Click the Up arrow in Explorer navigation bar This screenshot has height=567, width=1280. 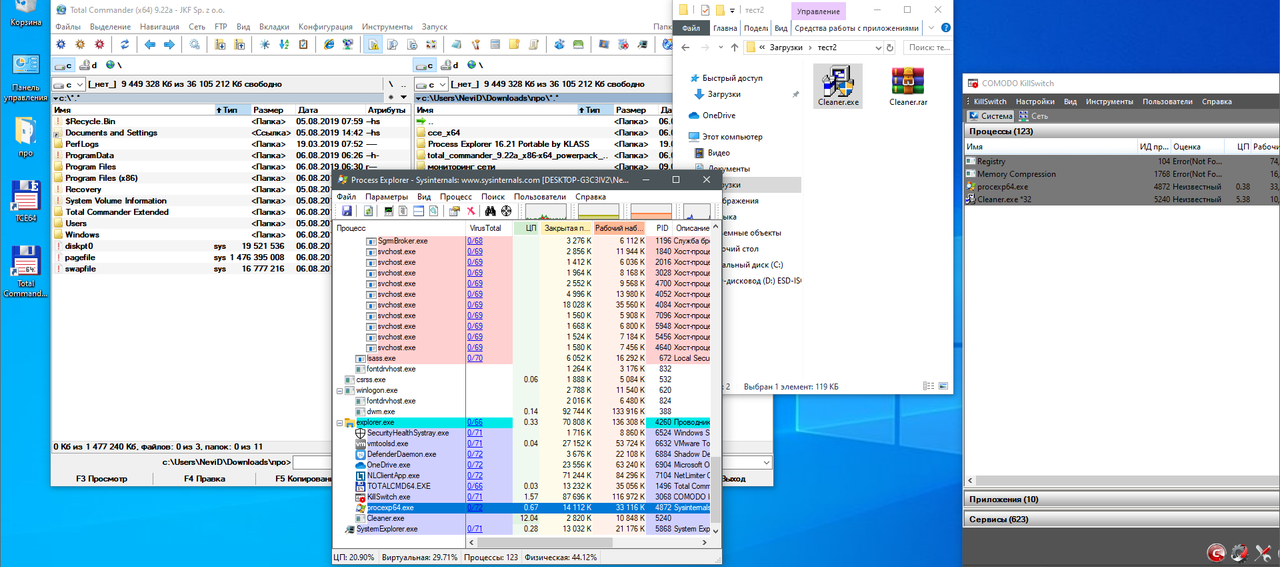(735, 47)
